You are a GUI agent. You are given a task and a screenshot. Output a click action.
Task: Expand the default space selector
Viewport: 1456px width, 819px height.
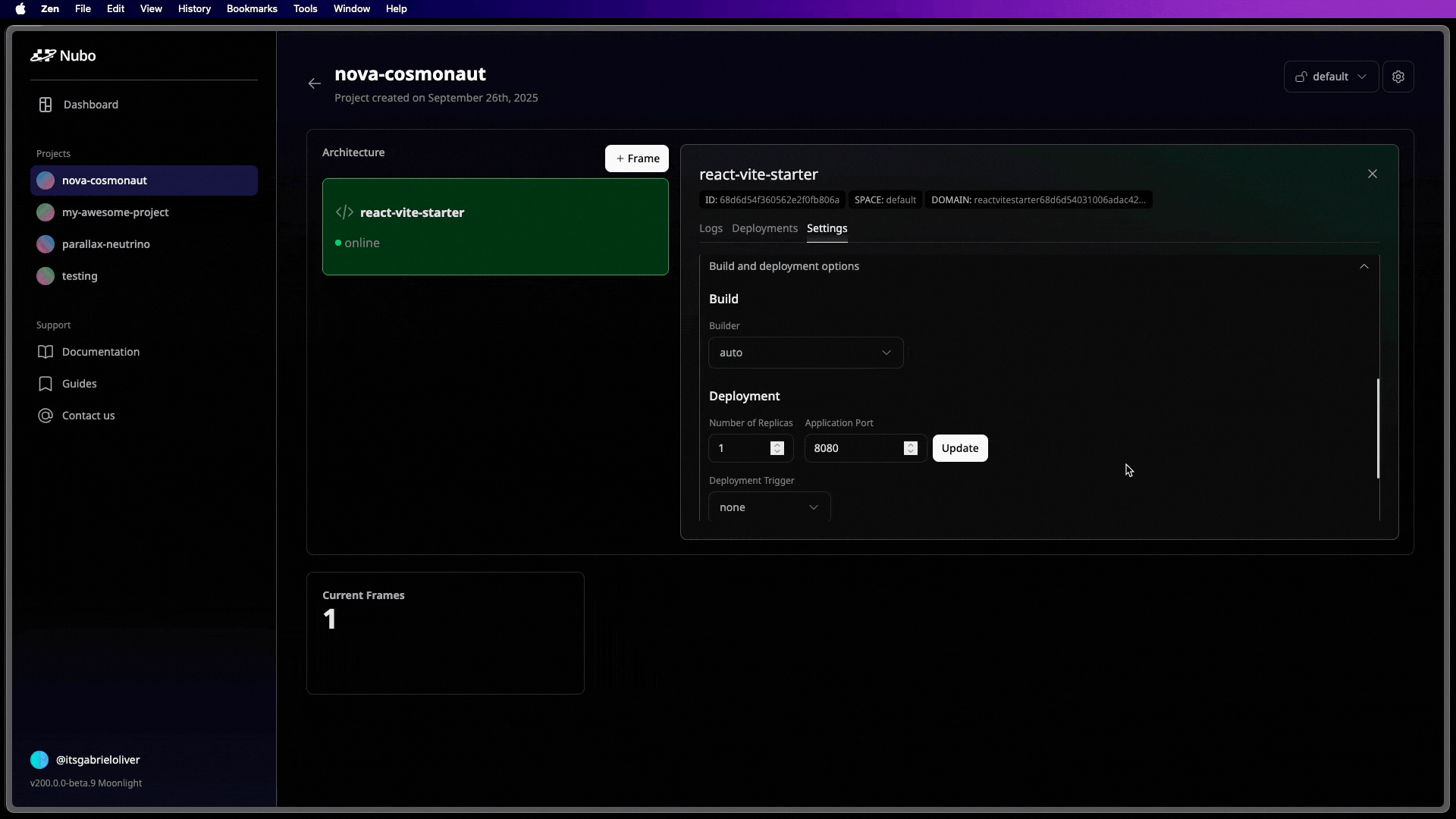(1331, 77)
